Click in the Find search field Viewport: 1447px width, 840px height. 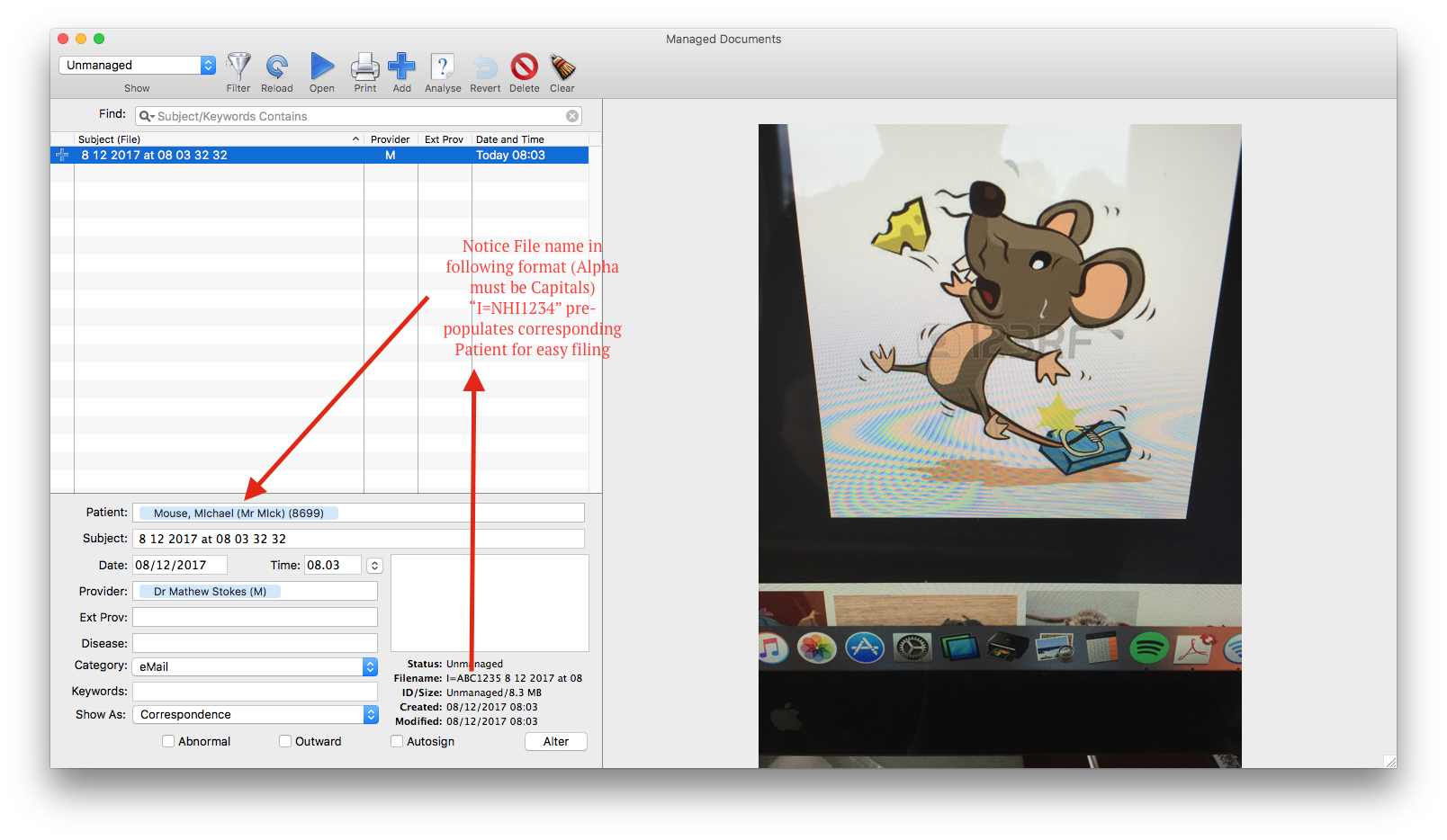click(360, 116)
